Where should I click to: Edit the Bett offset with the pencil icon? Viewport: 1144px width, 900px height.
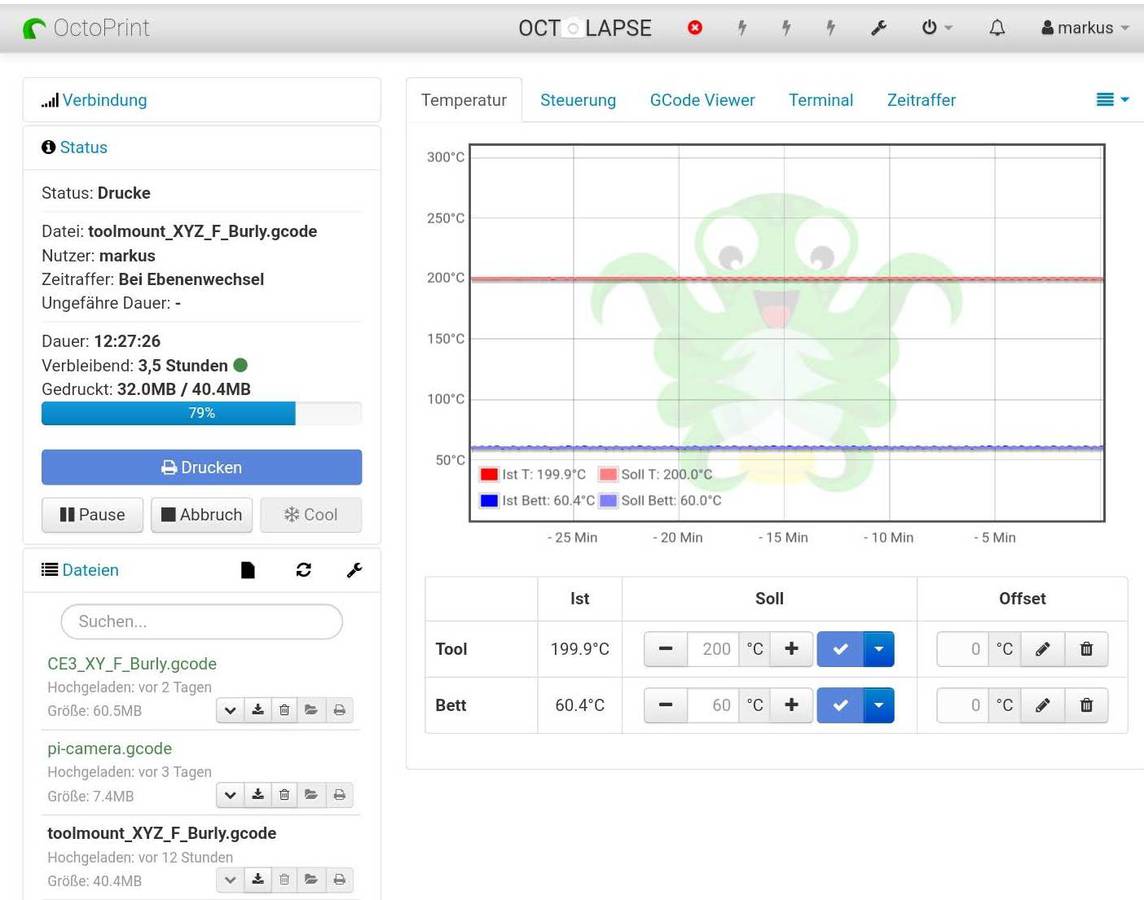[1042, 705]
